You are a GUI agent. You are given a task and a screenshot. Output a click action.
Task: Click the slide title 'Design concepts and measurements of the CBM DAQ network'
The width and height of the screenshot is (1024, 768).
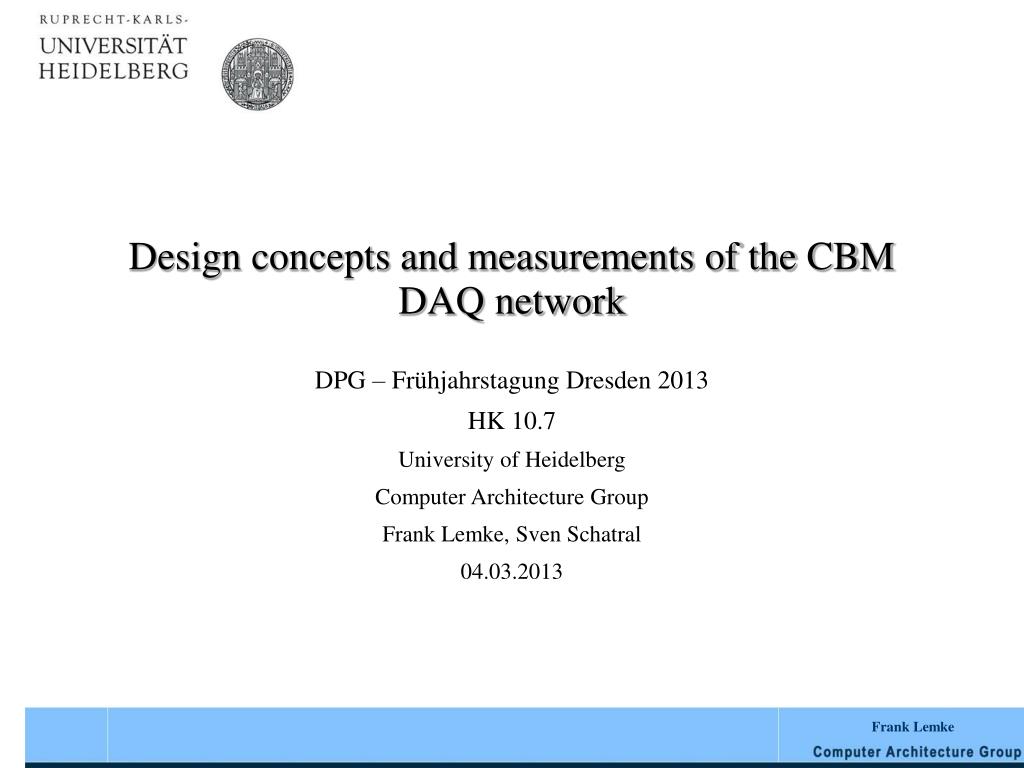tap(511, 279)
